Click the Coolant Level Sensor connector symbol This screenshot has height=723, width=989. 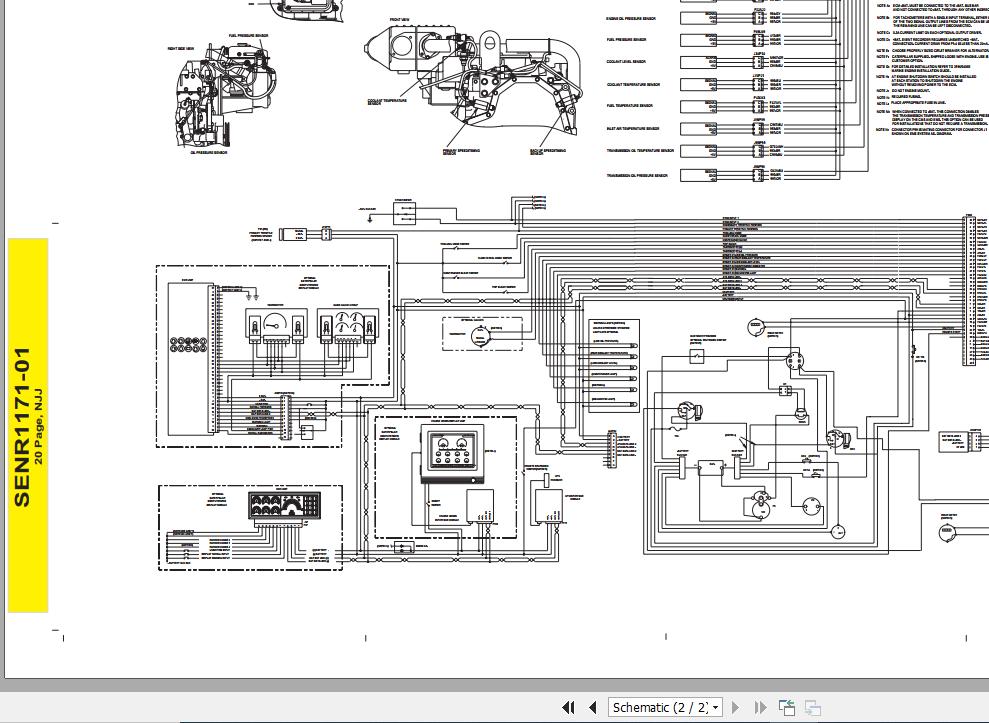point(759,60)
